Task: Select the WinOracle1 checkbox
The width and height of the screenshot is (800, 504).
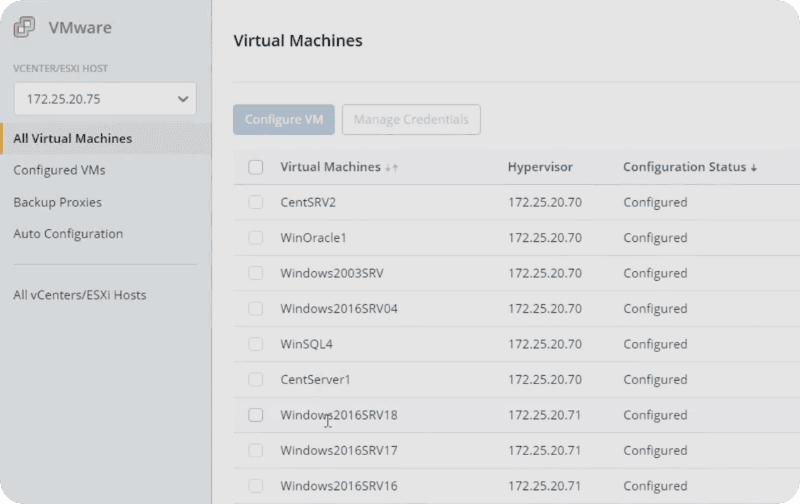Action: (256, 238)
